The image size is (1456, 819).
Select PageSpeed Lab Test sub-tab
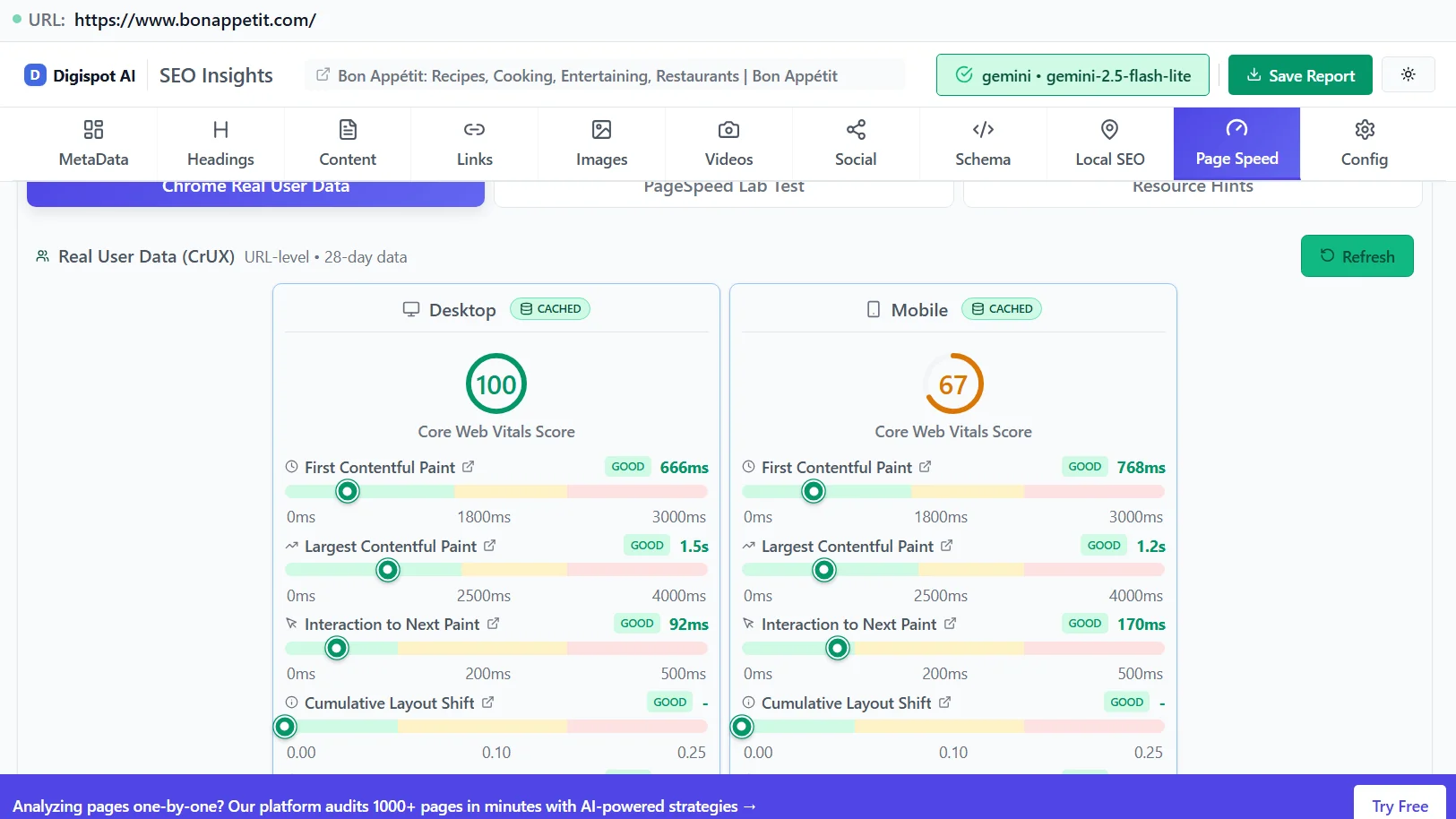tap(724, 193)
